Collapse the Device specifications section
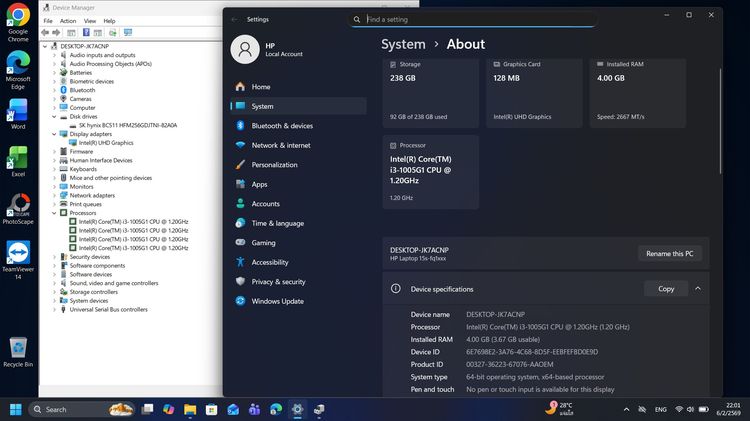750x421 pixels. (x=697, y=289)
